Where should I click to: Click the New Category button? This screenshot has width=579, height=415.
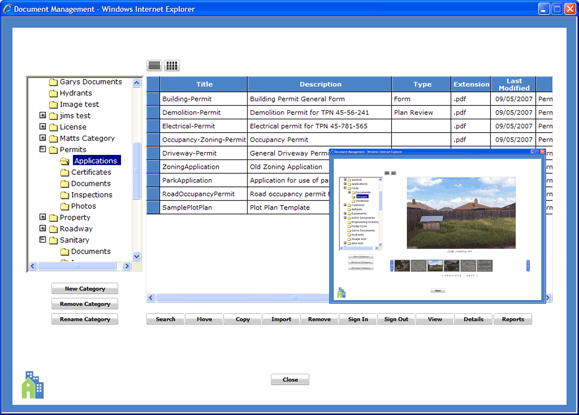pyautogui.click(x=85, y=289)
